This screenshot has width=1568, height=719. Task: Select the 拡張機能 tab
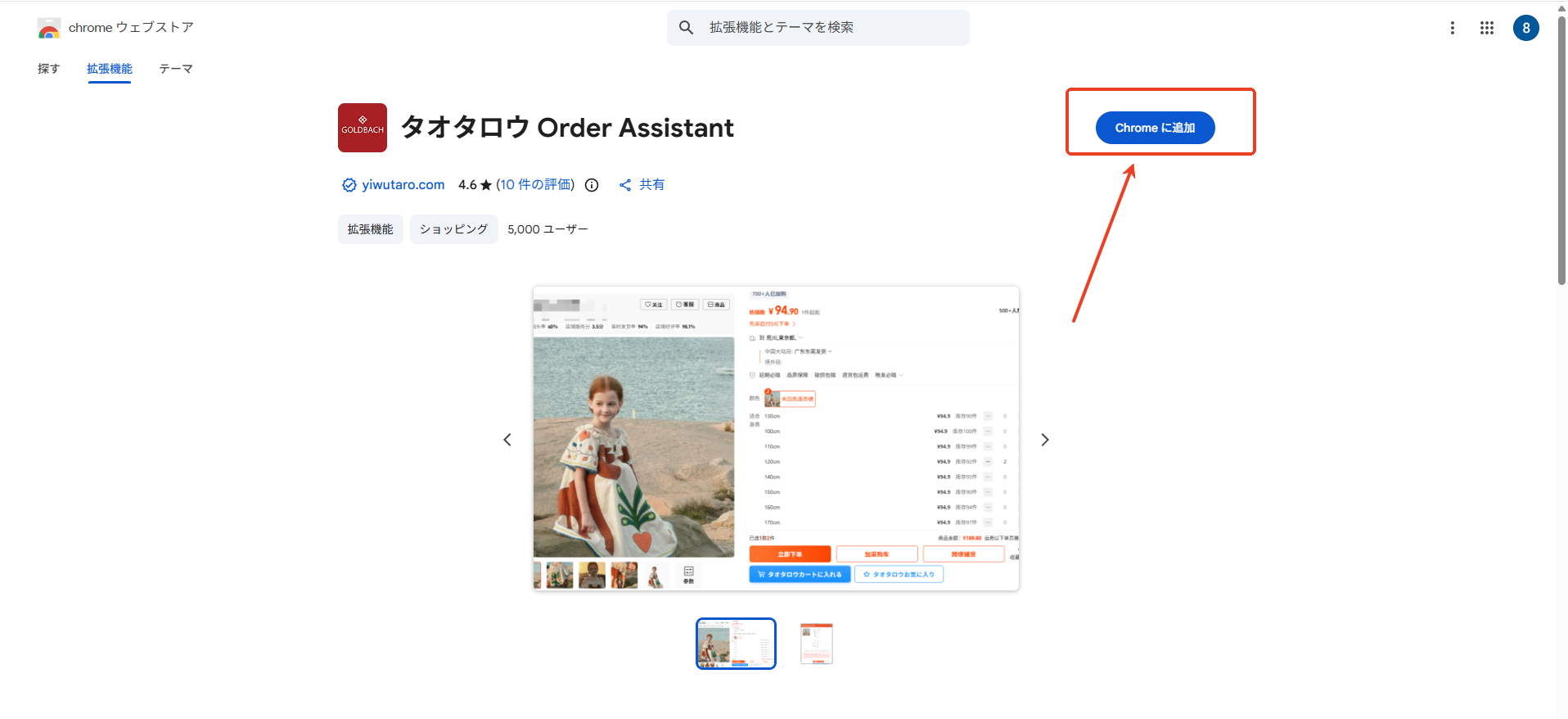click(x=110, y=69)
